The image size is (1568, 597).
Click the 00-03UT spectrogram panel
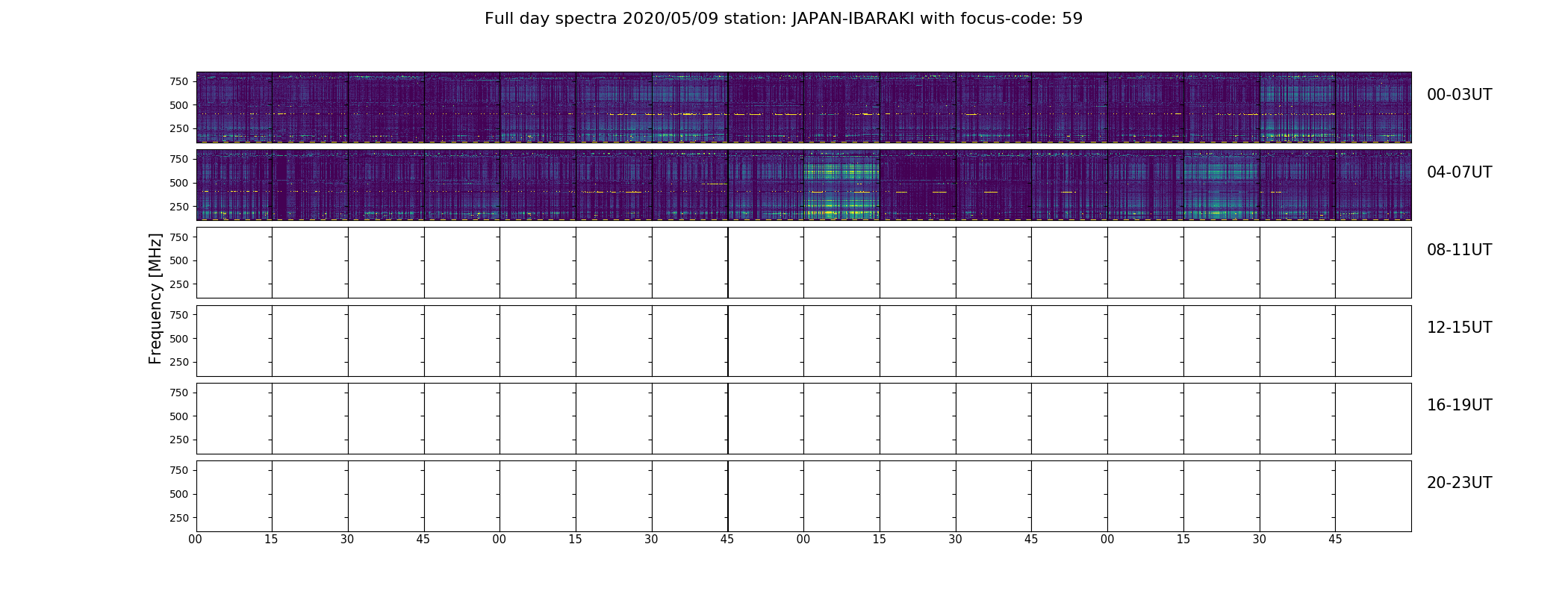tap(803, 107)
